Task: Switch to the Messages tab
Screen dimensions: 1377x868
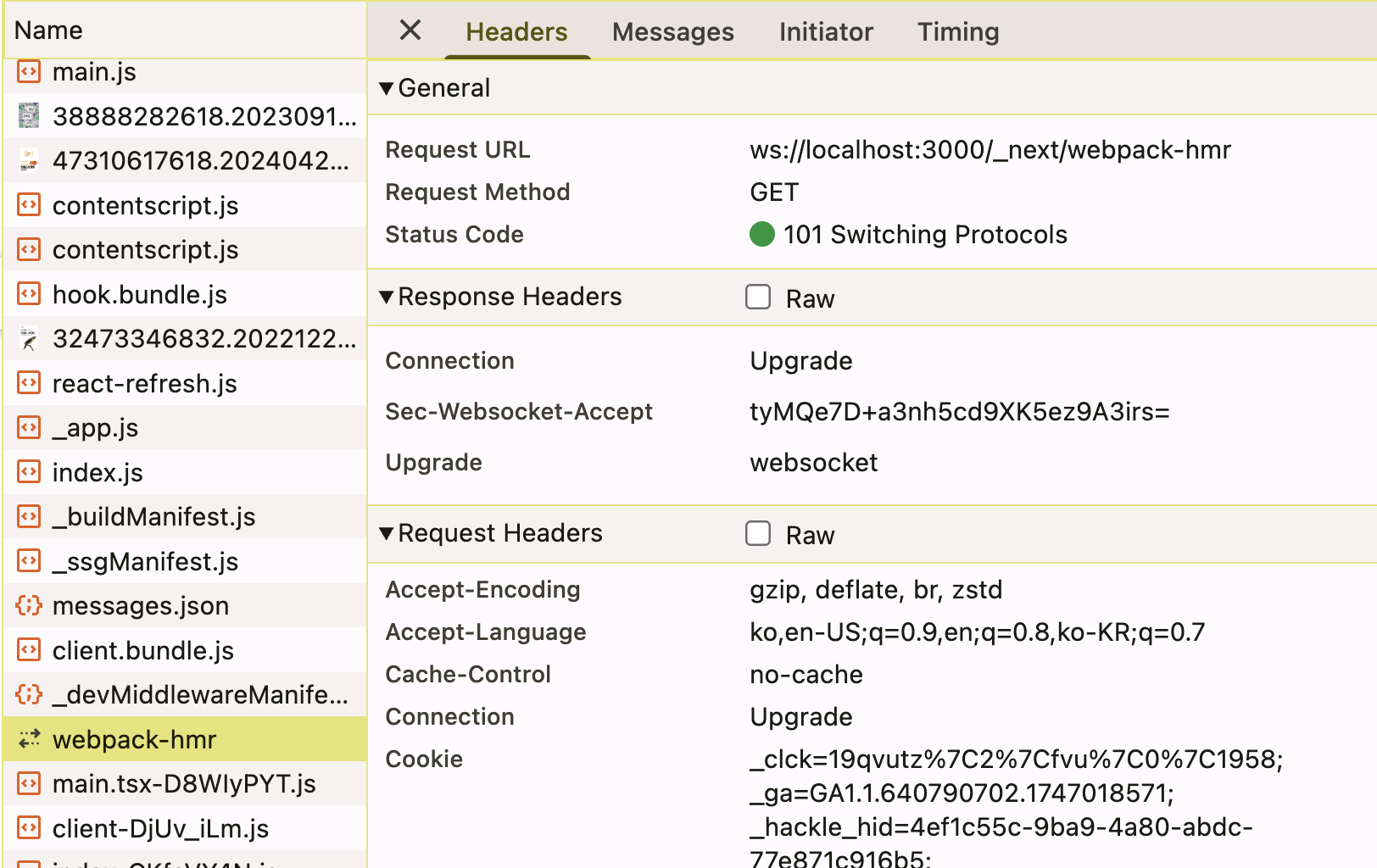Action: pos(672,32)
